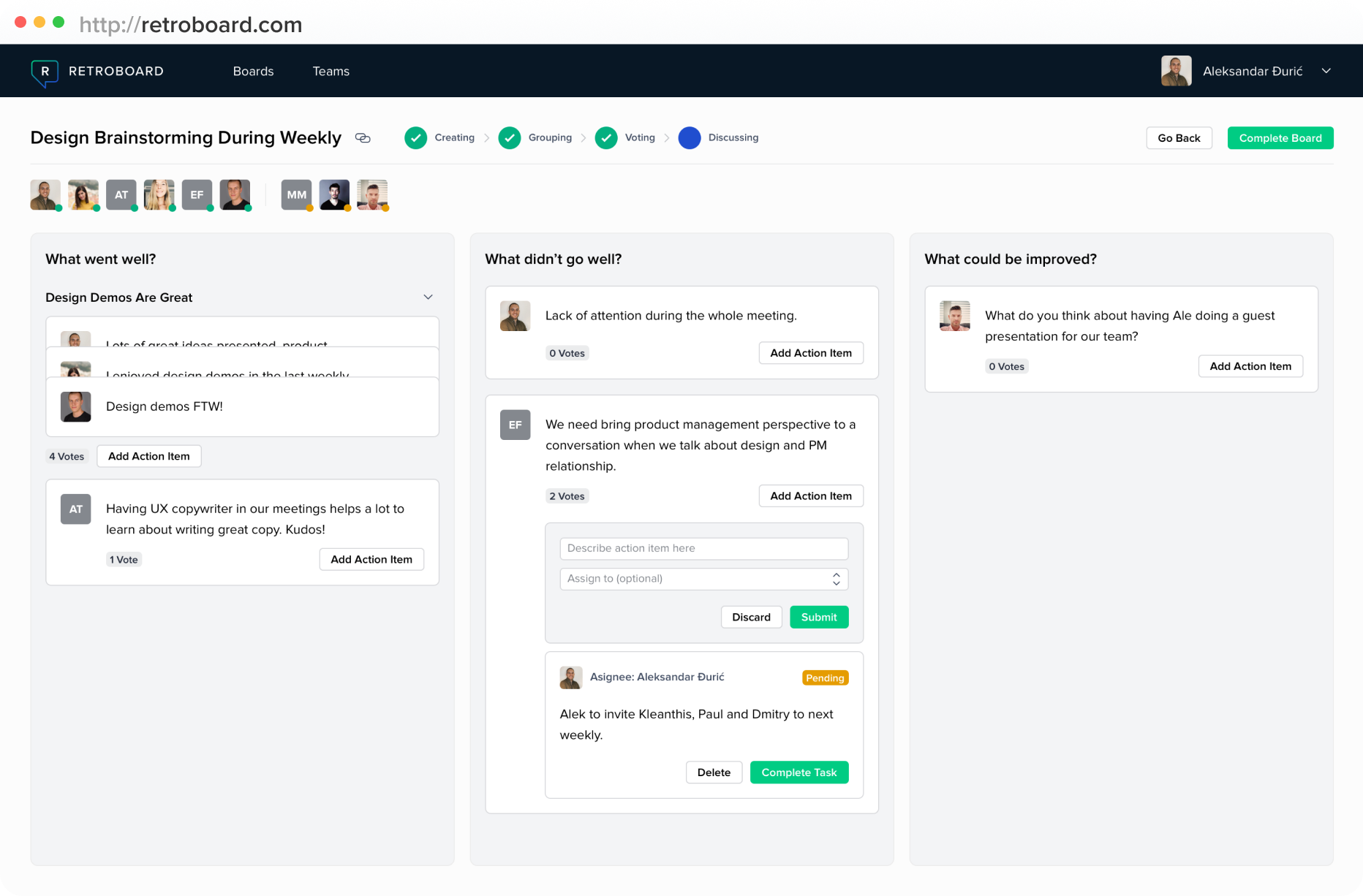The height and width of the screenshot is (896, 1363).
Task: Toggle vote on the lack of attention card
Action: pyautogui.click(x=567, y=353)
